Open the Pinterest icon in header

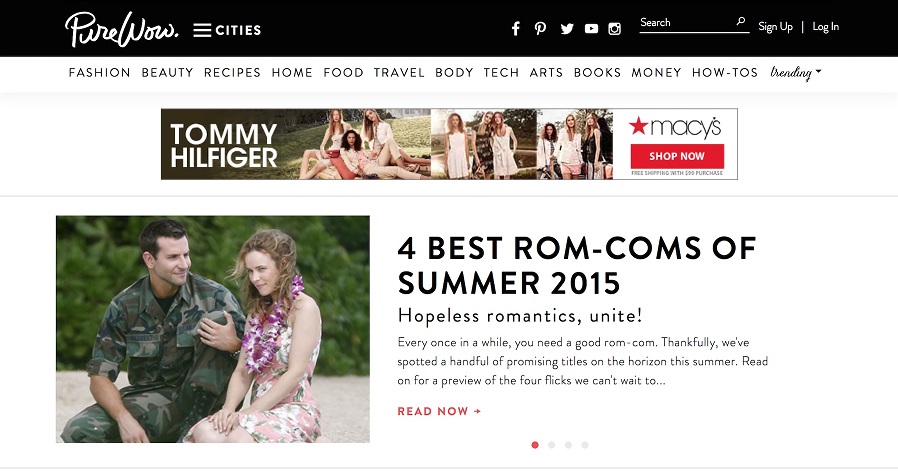coord(540,29)
